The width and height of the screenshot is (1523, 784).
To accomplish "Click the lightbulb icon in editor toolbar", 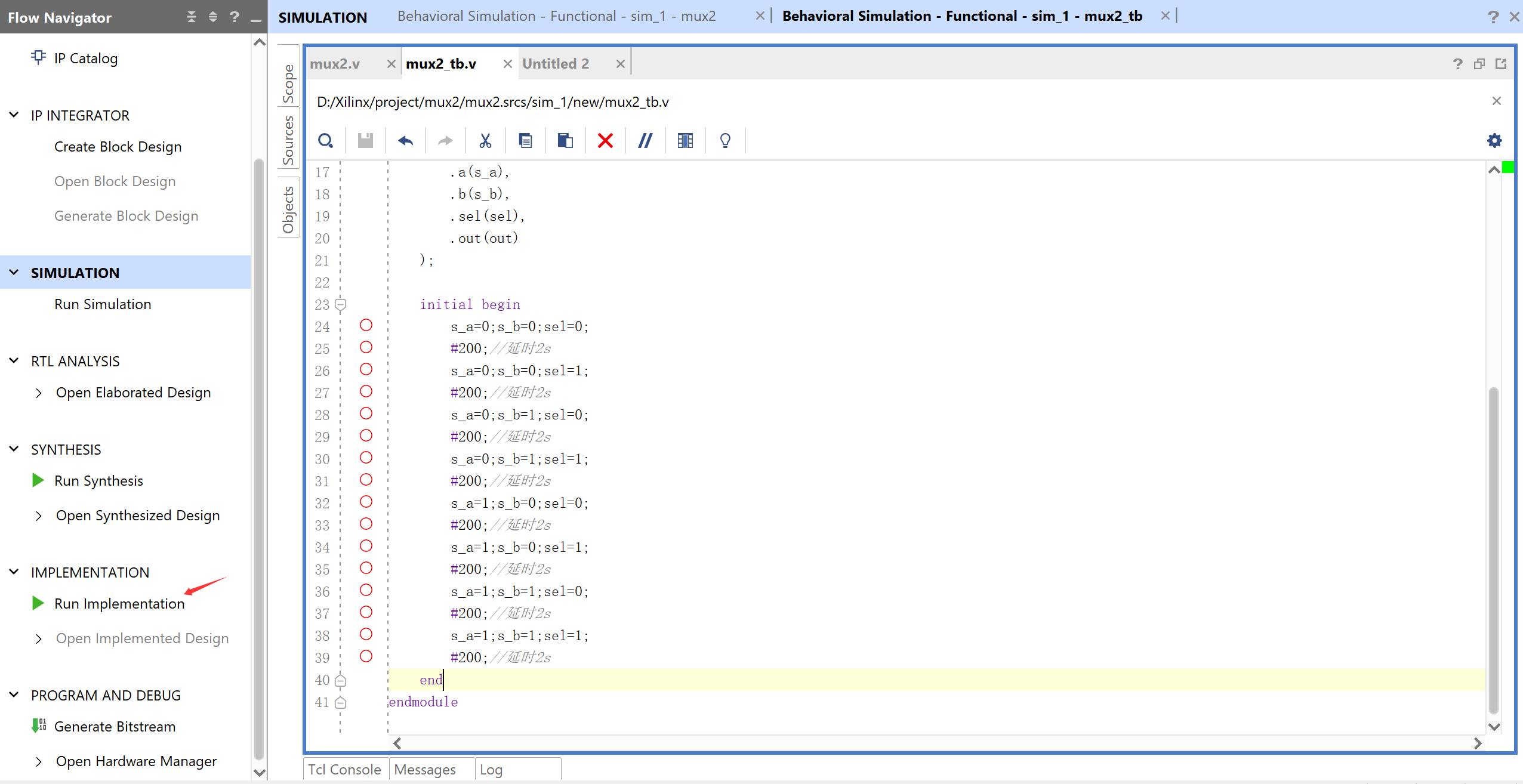I will point(725,141).
